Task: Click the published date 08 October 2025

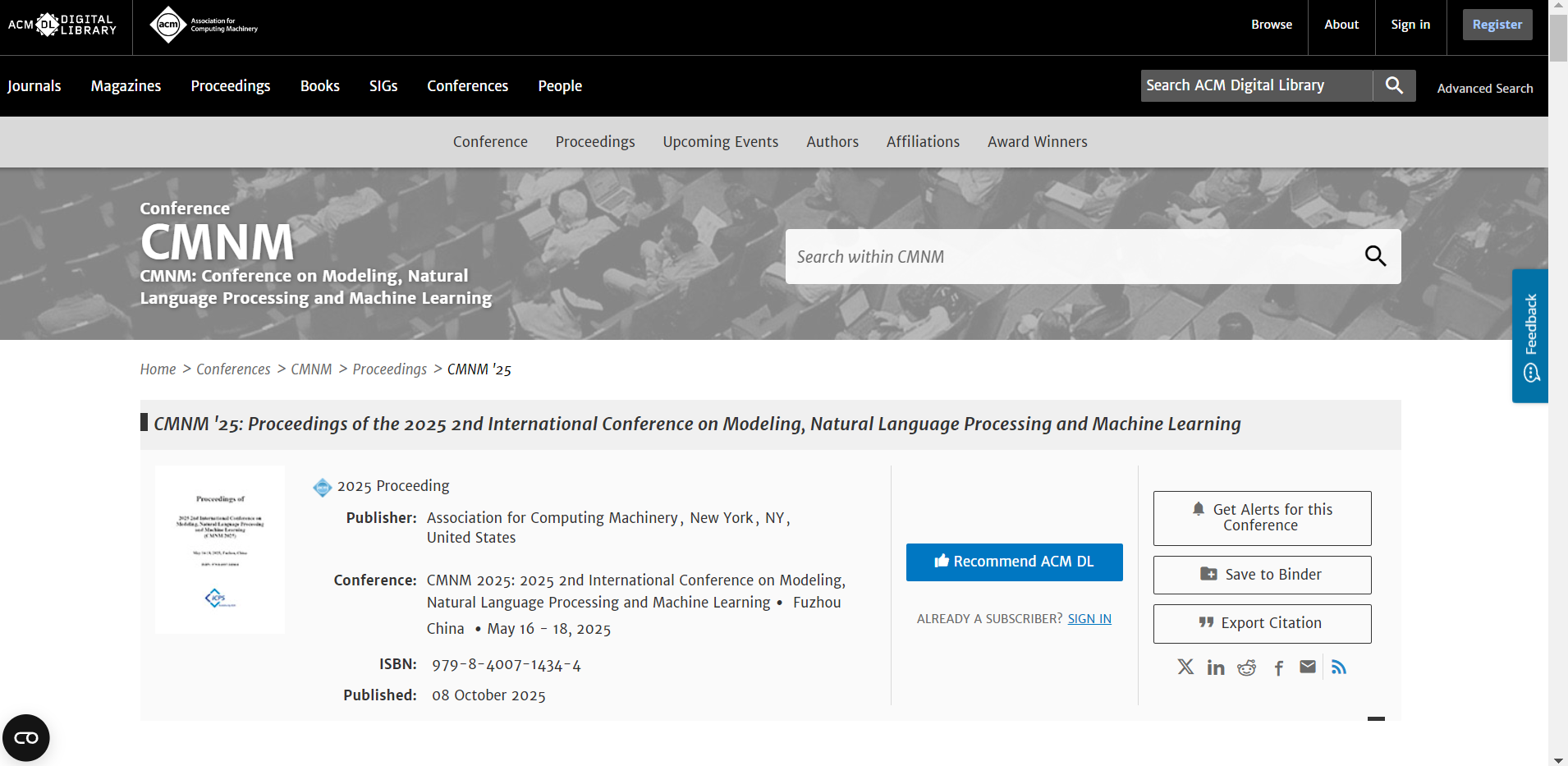Action: 488,695
